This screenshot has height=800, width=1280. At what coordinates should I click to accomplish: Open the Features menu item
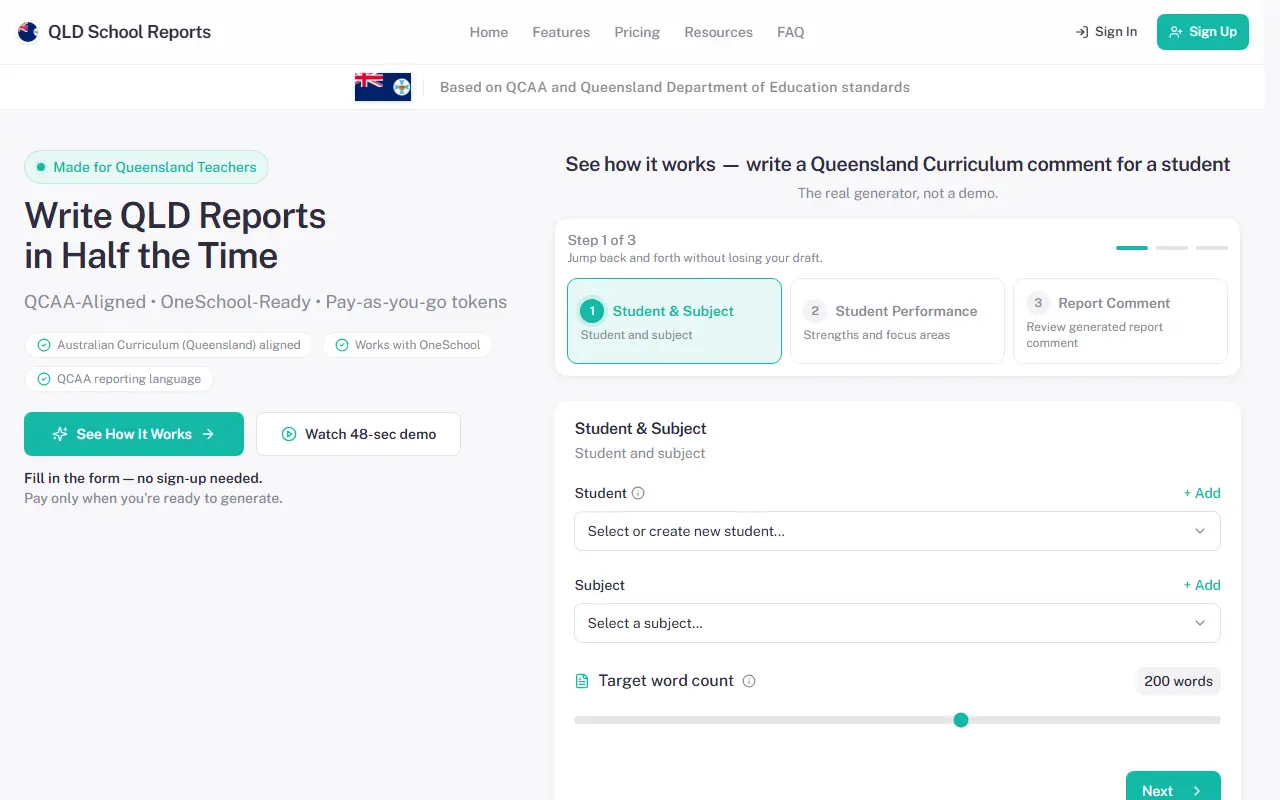coord(561,32)
